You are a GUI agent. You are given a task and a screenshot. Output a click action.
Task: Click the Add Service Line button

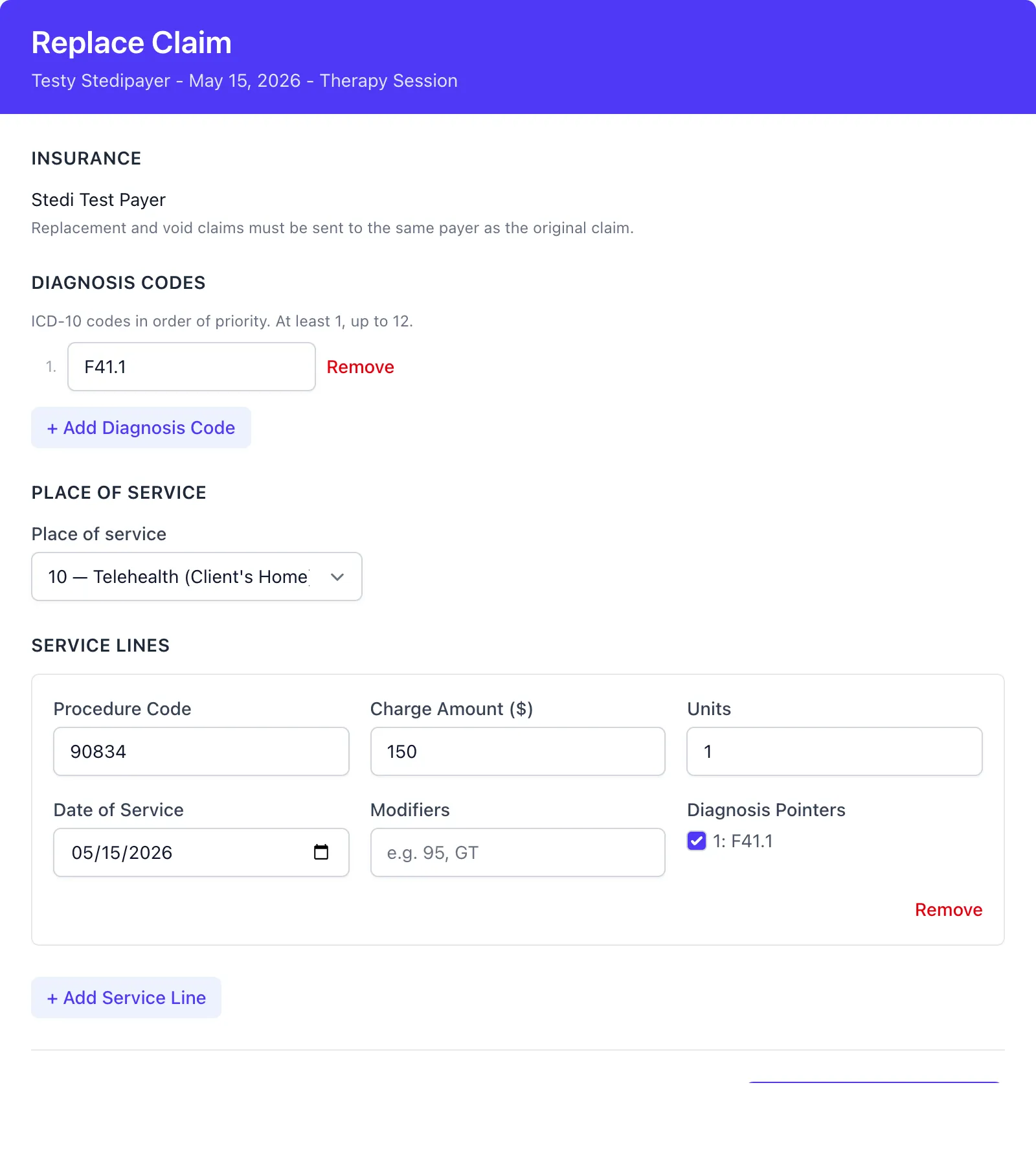[x=126, y=998]
